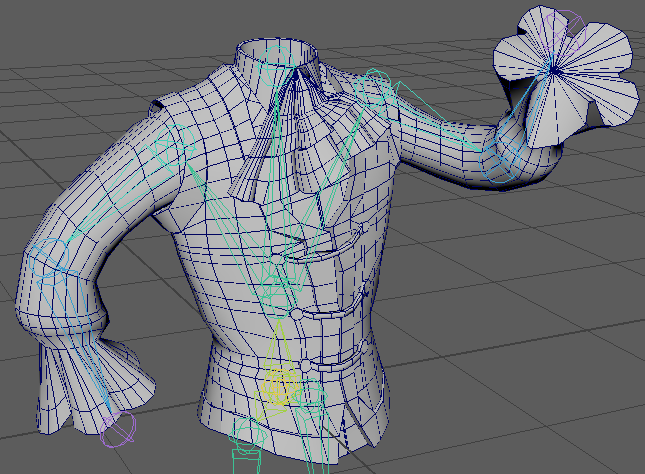645x474 pixels.
Task: Pick the teal neck joint inside the collar opening
Action: point(275,65)
